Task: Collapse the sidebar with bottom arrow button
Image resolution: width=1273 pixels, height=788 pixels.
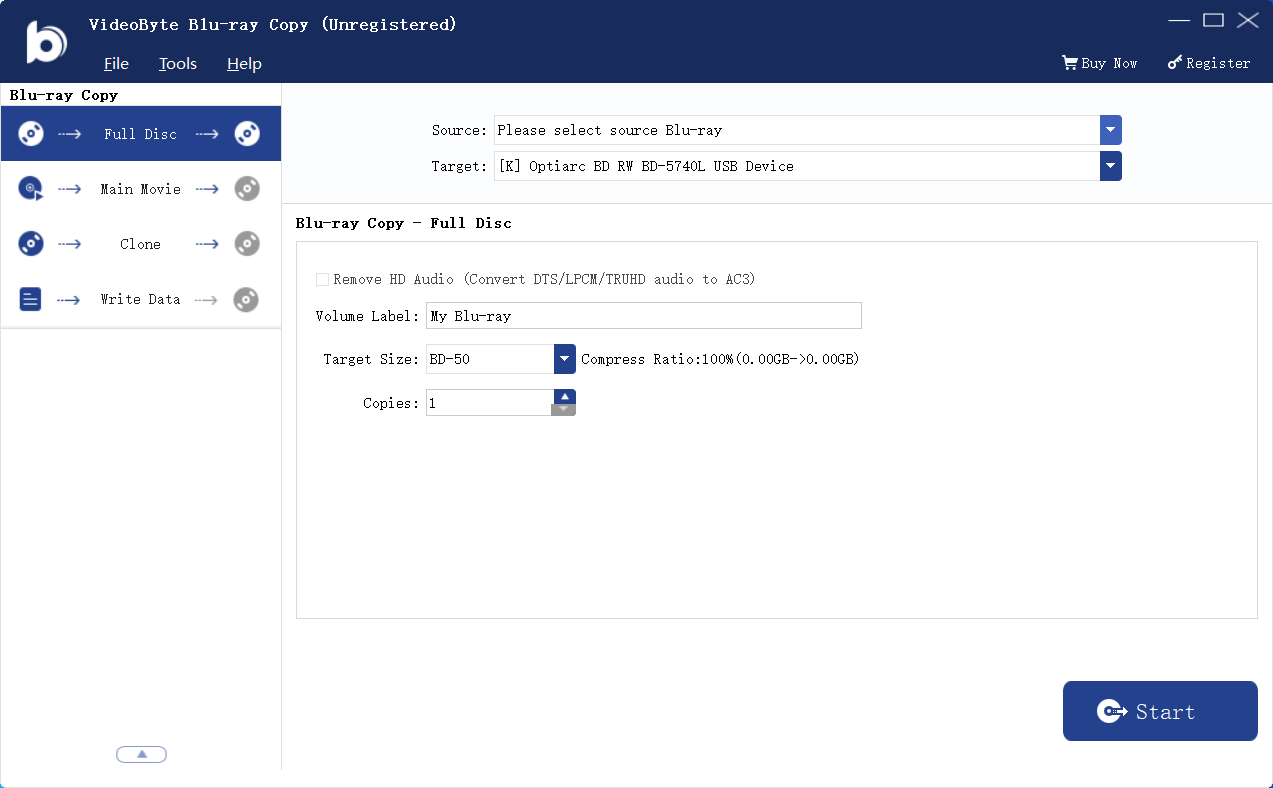Action: (141, 755)
